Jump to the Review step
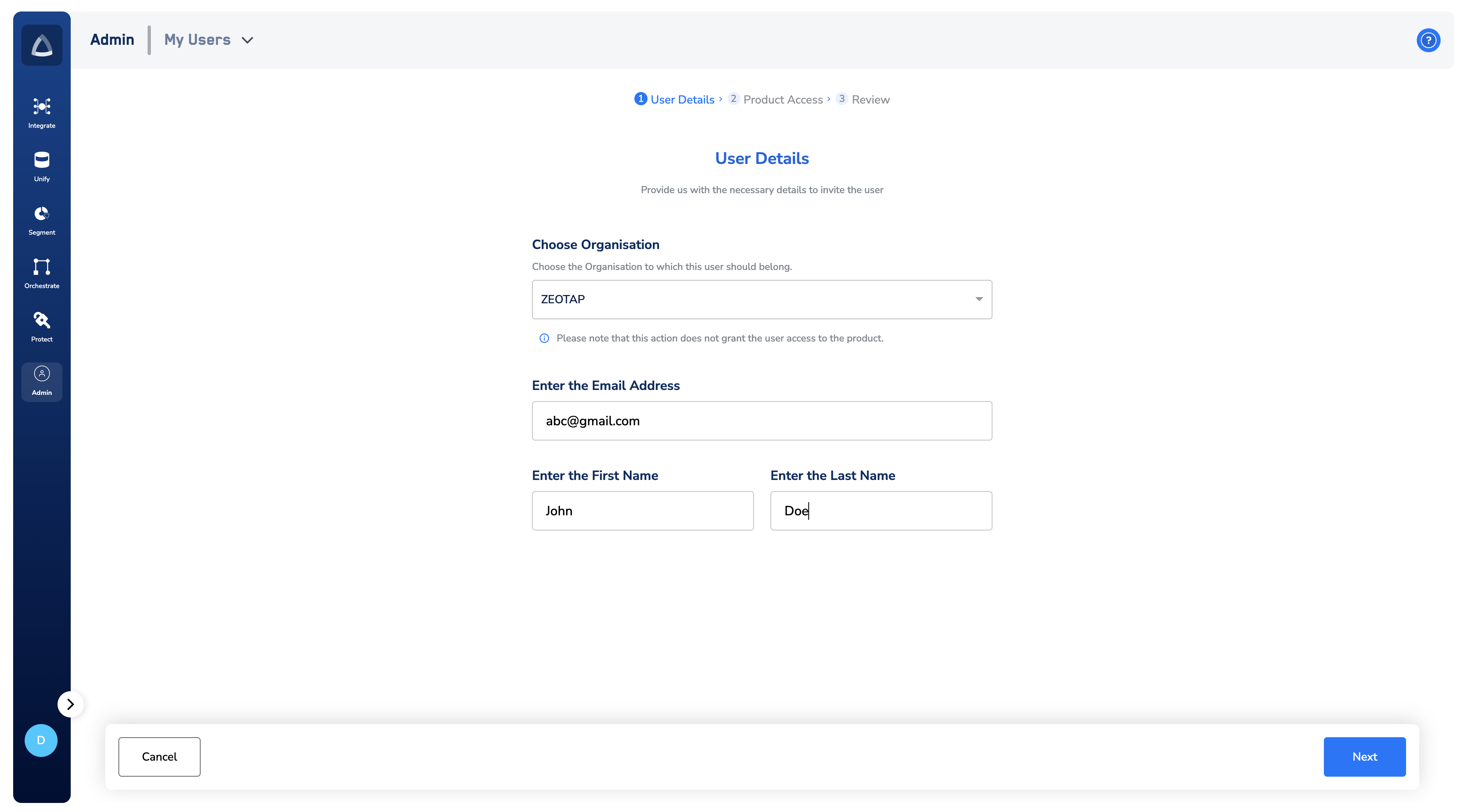Viewport: 1462px width, 812px height. pyautogui.click(x=870, y=99)
